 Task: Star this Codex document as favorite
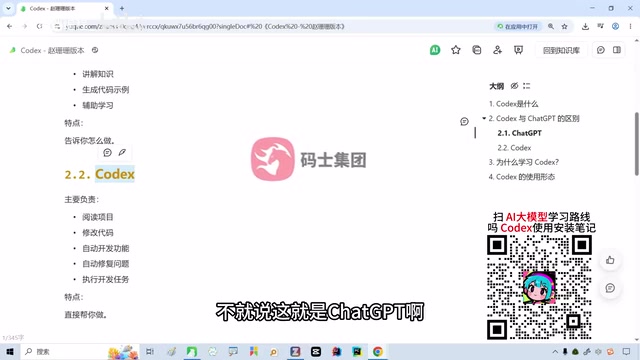click(x=456, y=50)
